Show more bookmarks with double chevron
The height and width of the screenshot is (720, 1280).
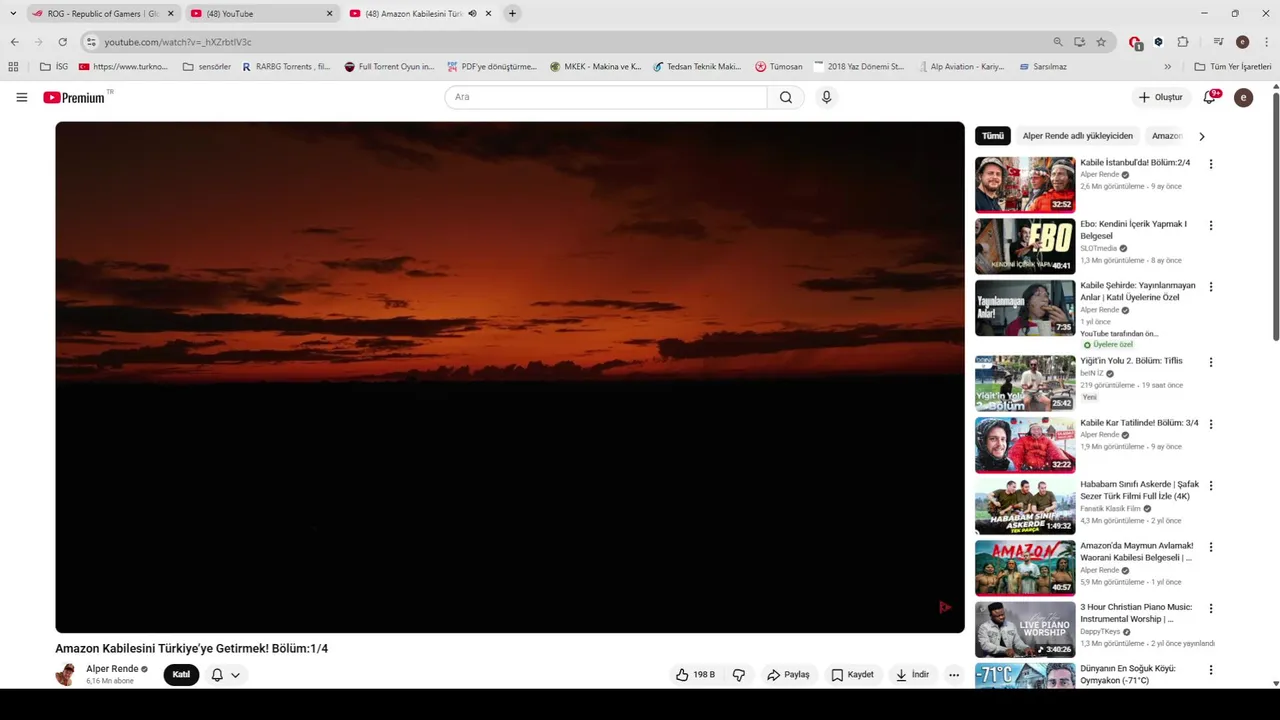(x=1167, y=67)
